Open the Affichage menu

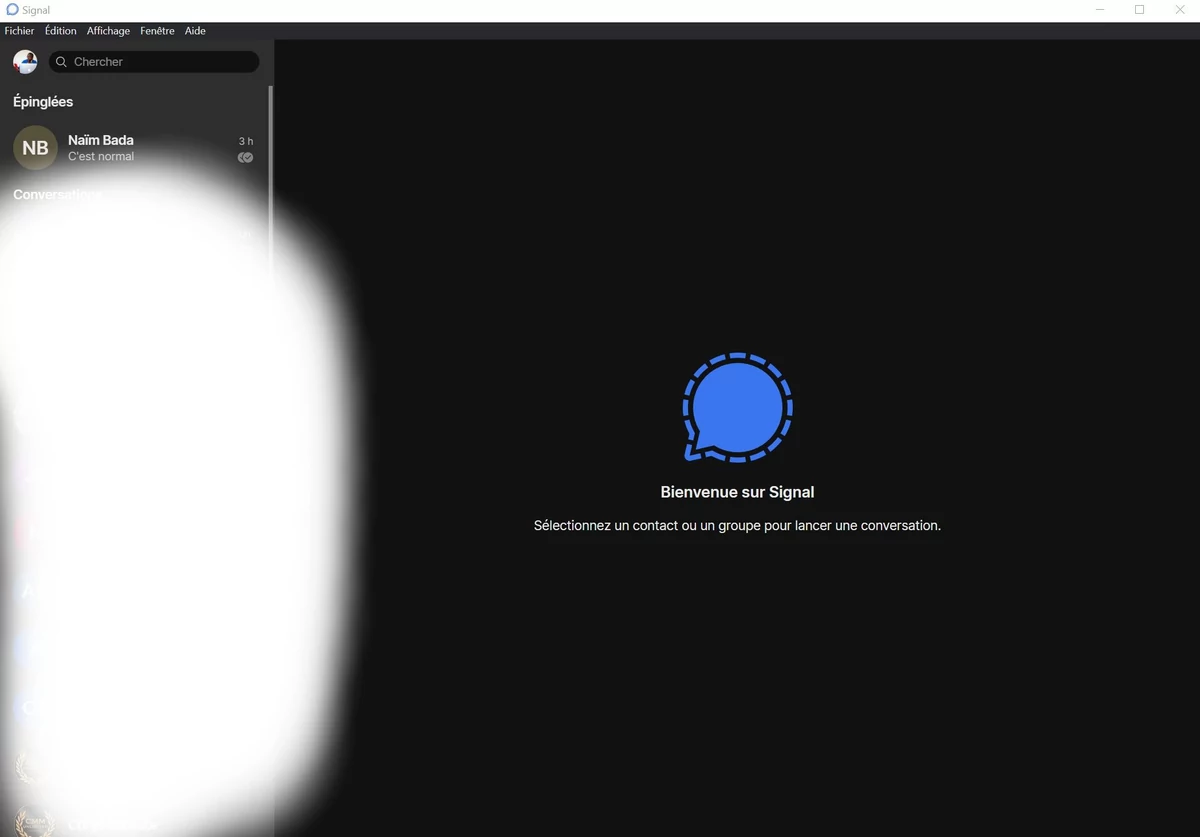pyautogui.click(x=108, y=31)
